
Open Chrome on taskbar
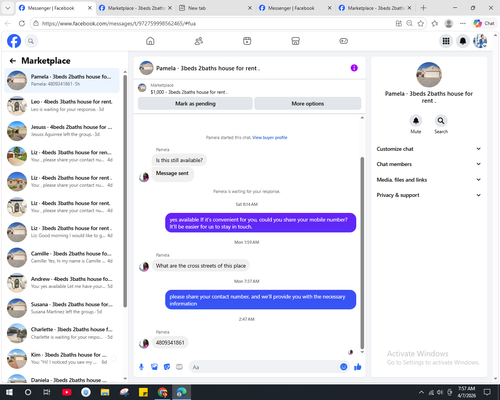point(162,392)
